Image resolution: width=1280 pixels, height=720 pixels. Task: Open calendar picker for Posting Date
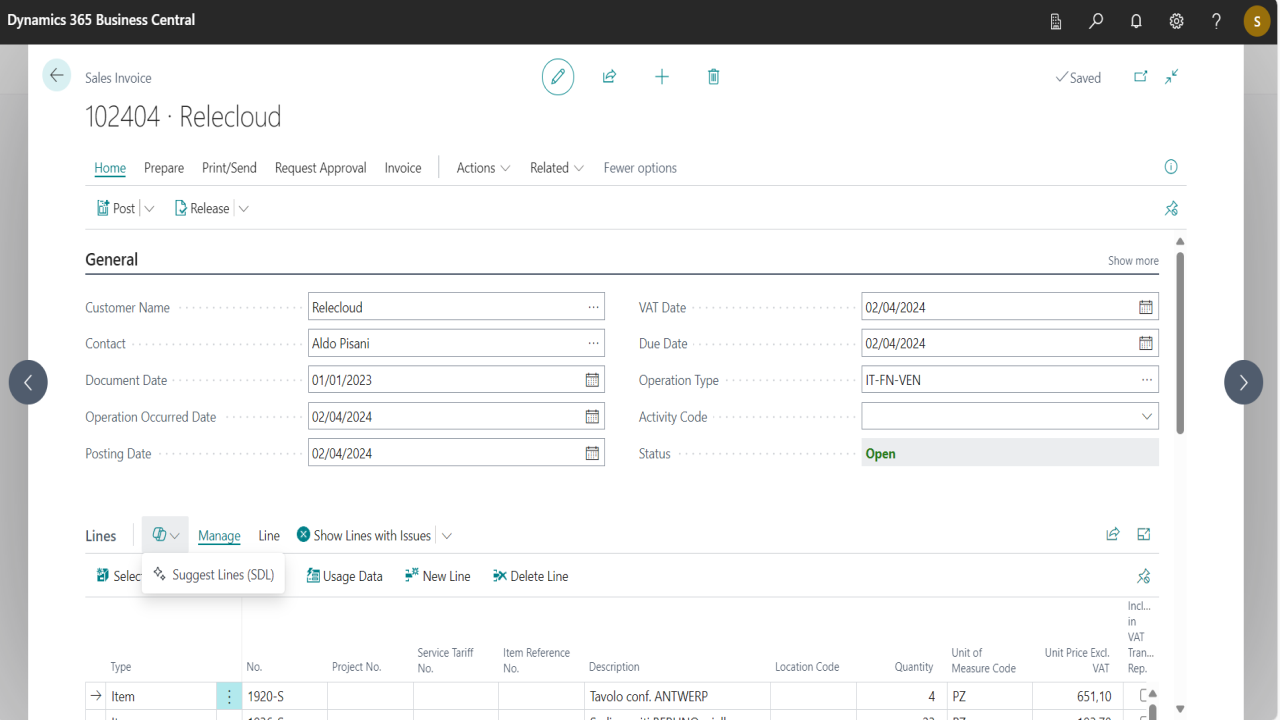(x=592, y=453)
